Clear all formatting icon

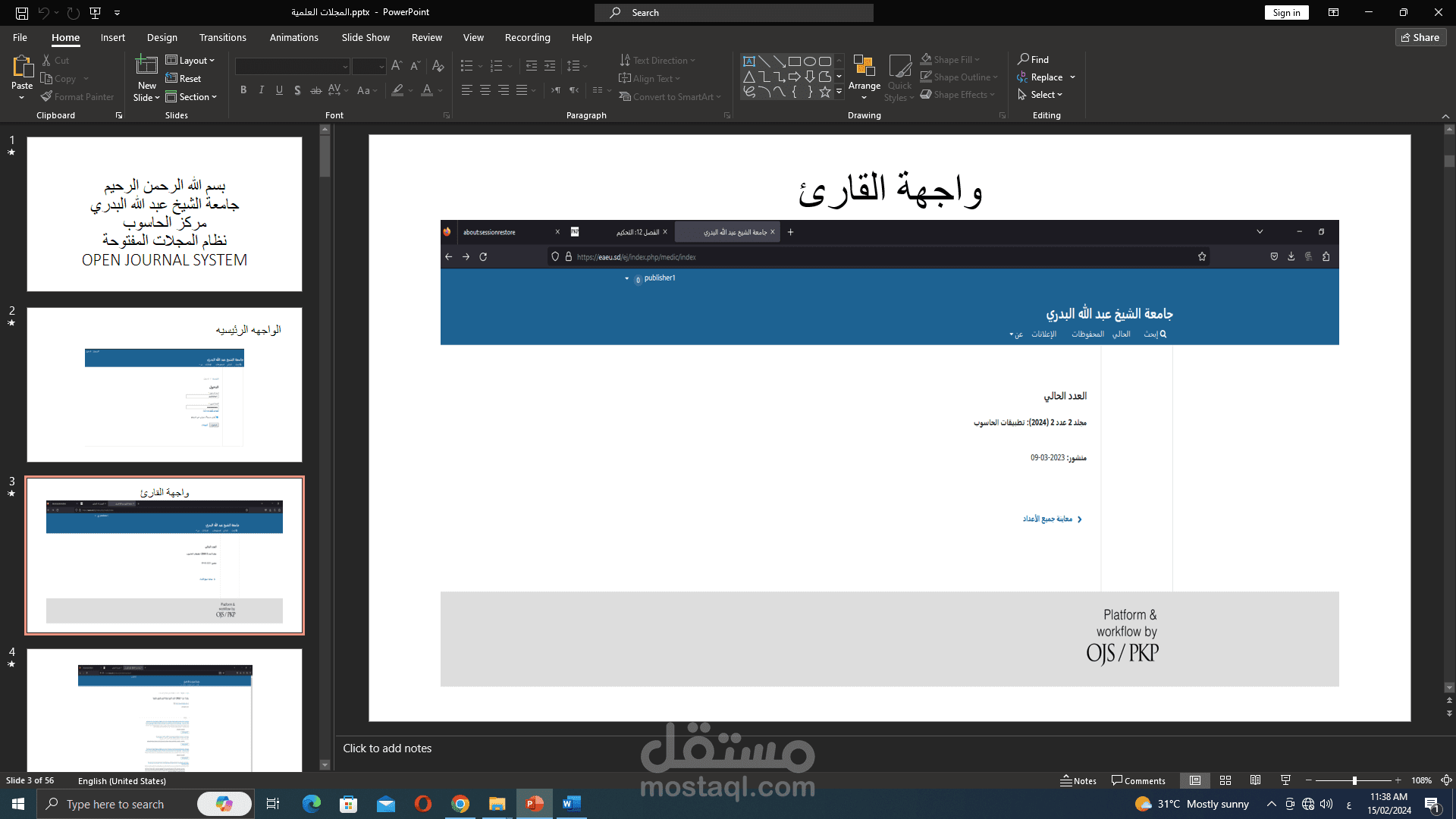(x=438, y=66)
